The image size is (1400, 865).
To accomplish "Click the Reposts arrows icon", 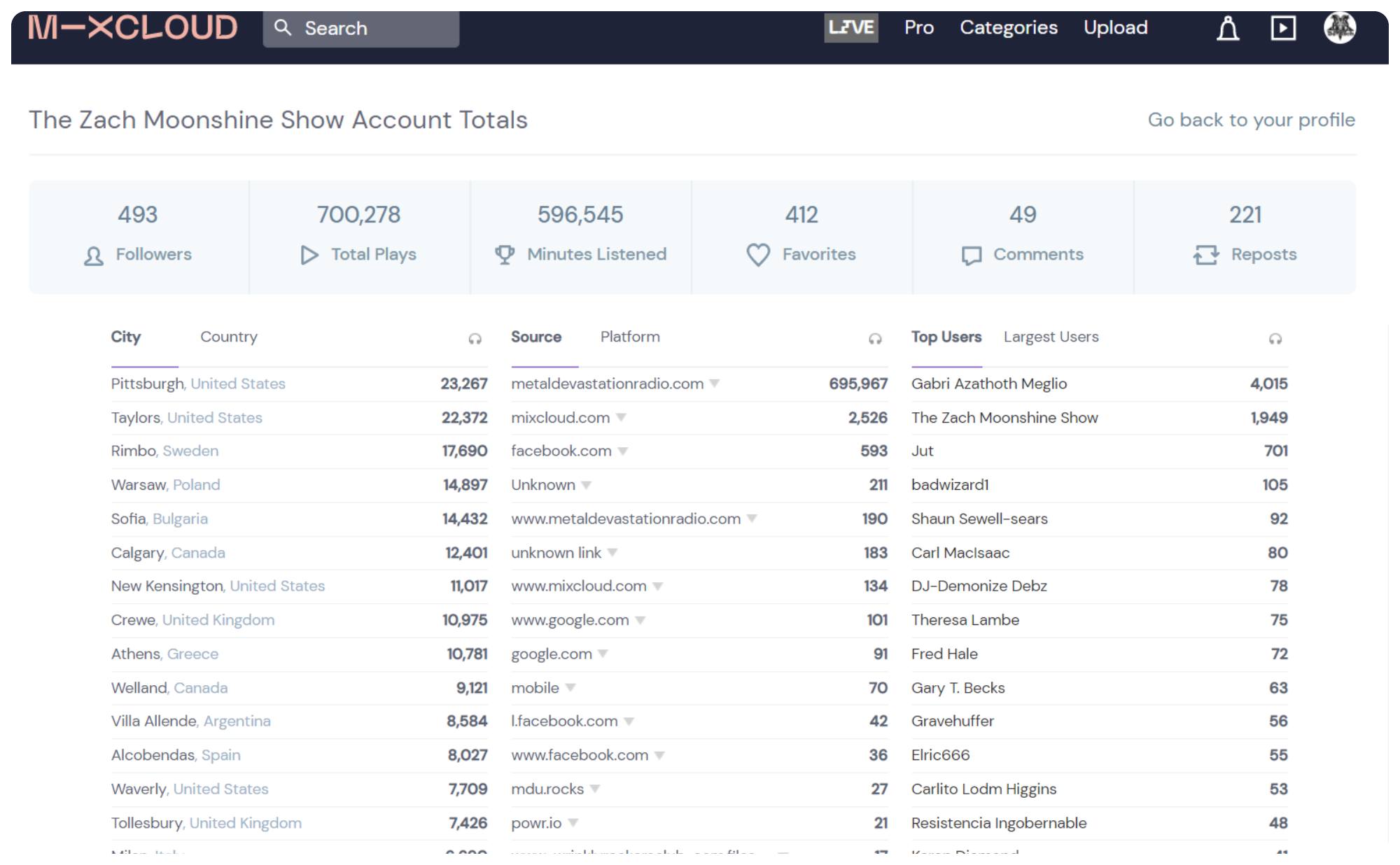I will coord(1206,255).
